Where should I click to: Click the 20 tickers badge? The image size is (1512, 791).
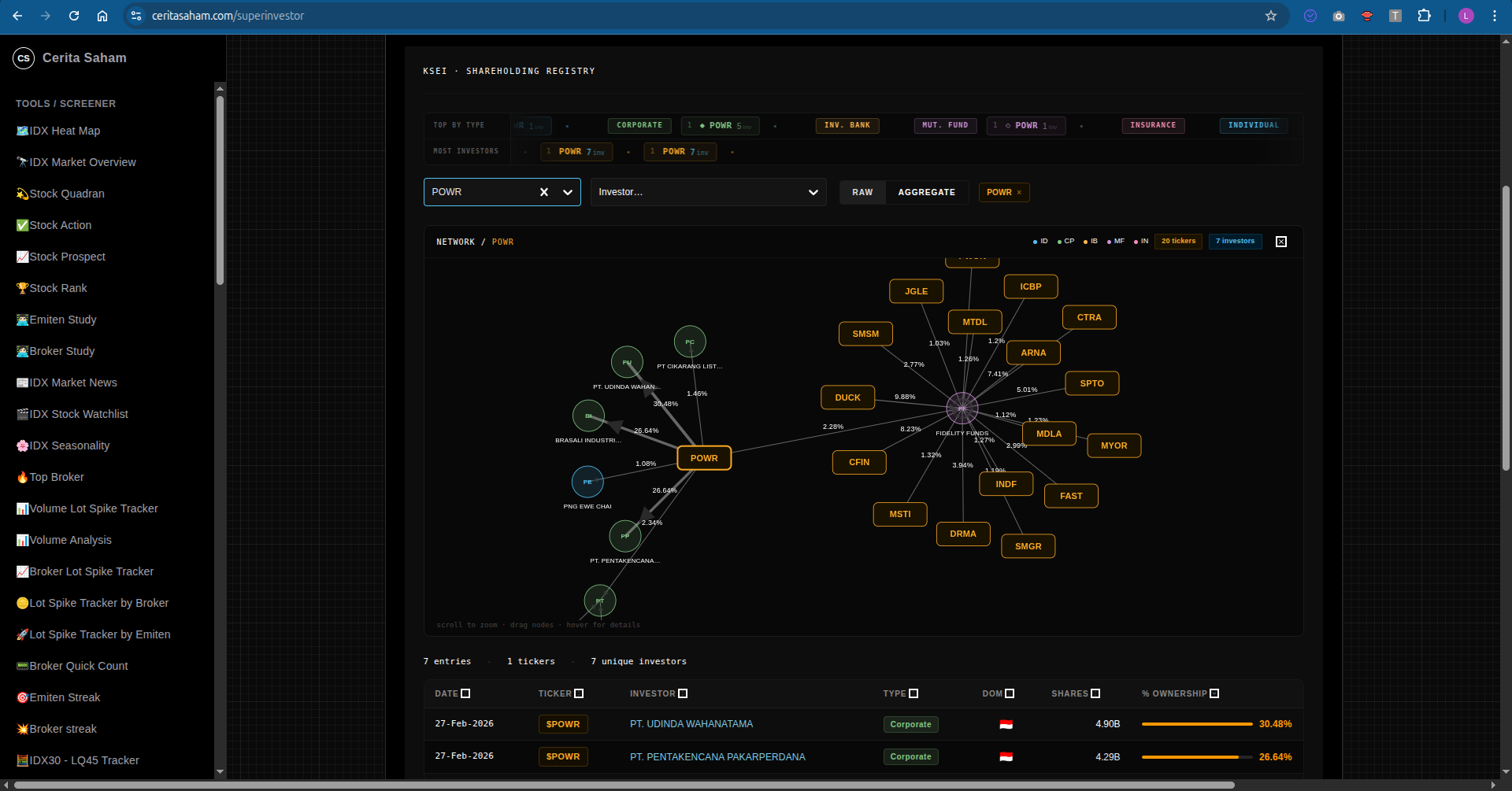pyautogui.click(x=1178, y=242)
